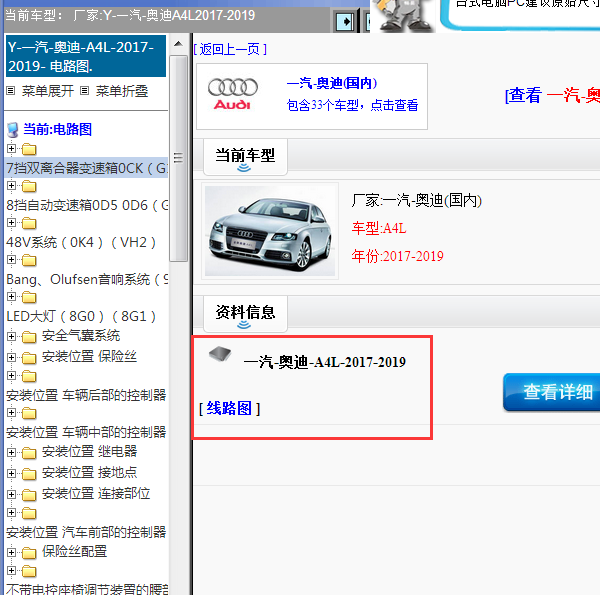Click the 查看 一汽-奥 link at right
The image size is (600, 595).
(x=552, y=95)
